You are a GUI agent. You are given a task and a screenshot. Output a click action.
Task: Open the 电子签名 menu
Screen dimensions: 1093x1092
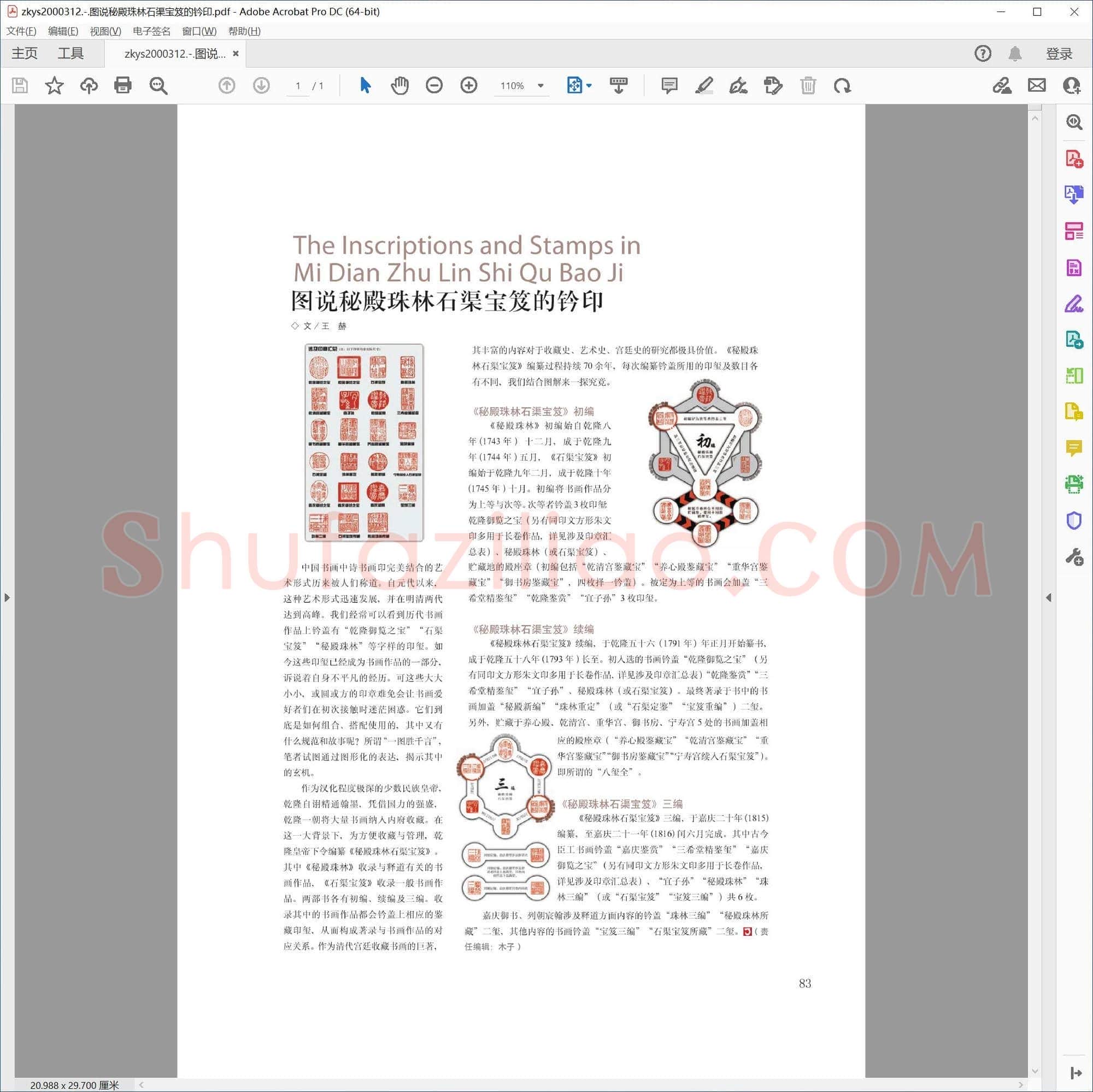coord(151,31)
